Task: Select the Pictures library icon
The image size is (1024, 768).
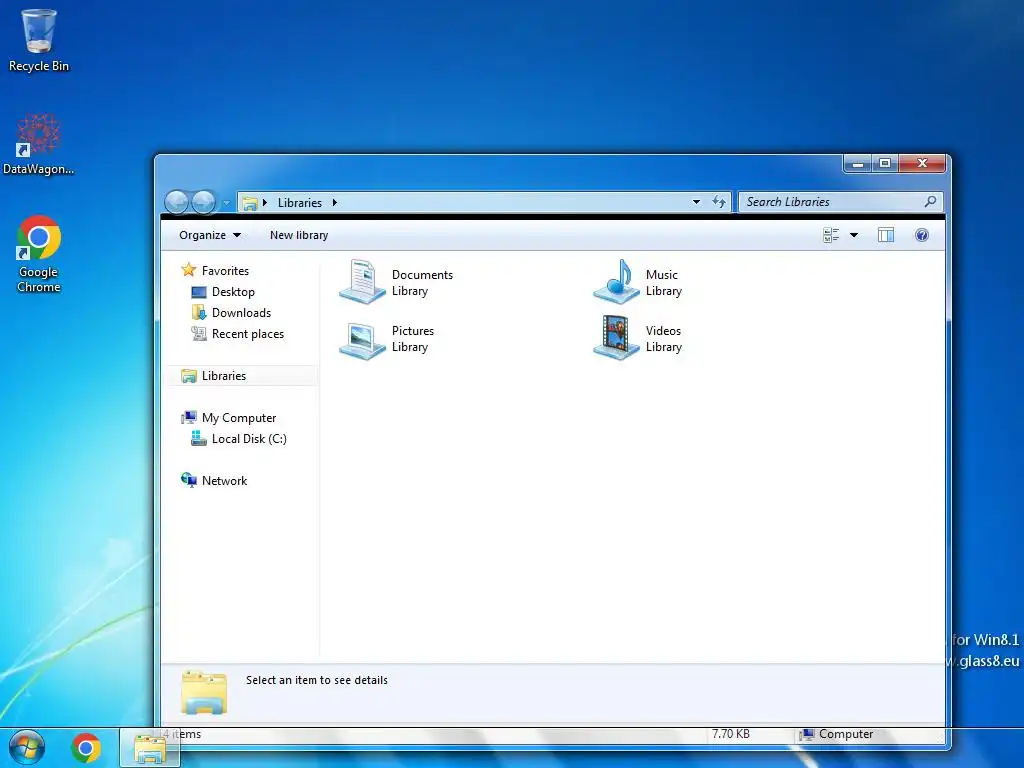Action: [362, 340]
